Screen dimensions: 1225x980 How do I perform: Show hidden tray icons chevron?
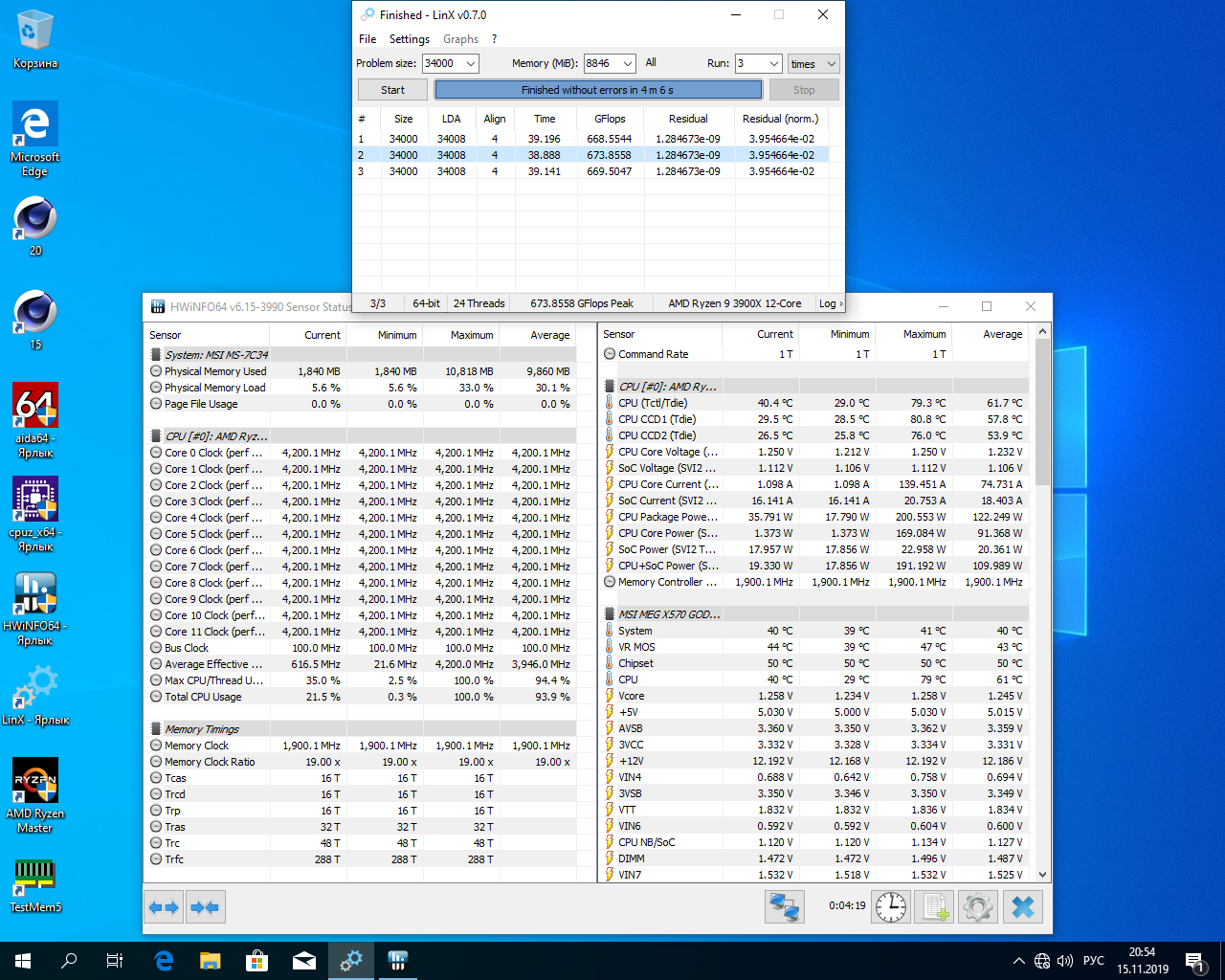pos(1018,961)
